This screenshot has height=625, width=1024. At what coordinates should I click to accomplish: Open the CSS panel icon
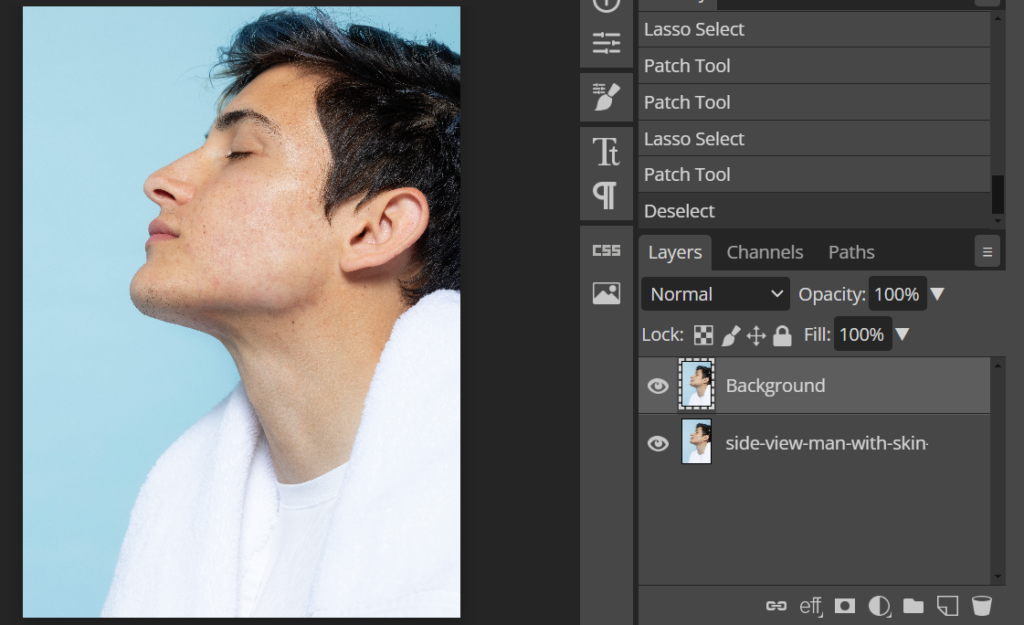coord(606,251)
